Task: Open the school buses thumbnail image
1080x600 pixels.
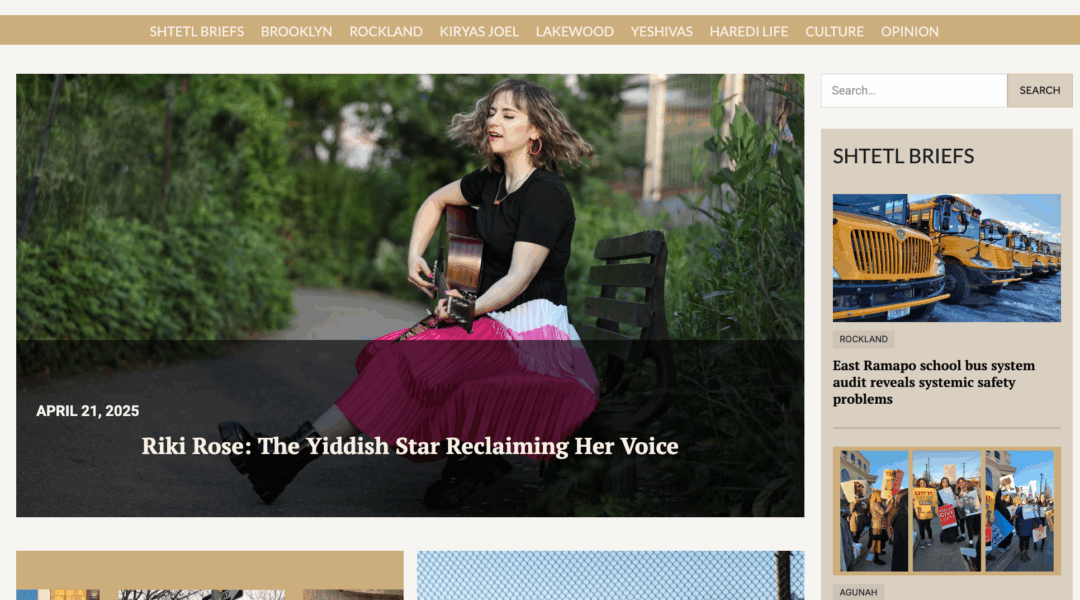Action: (946, 258)
